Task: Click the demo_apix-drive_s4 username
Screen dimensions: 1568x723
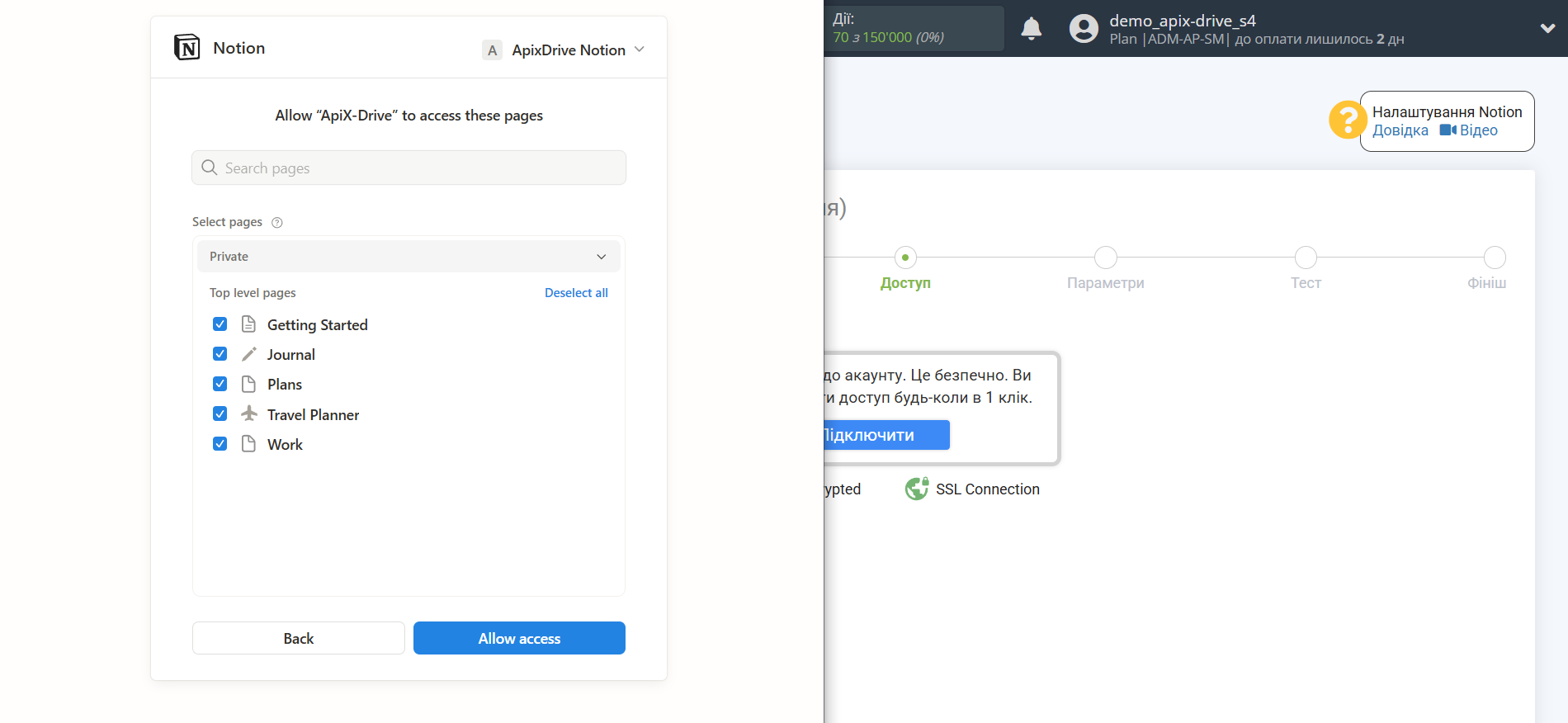Action: (1183, 21)
